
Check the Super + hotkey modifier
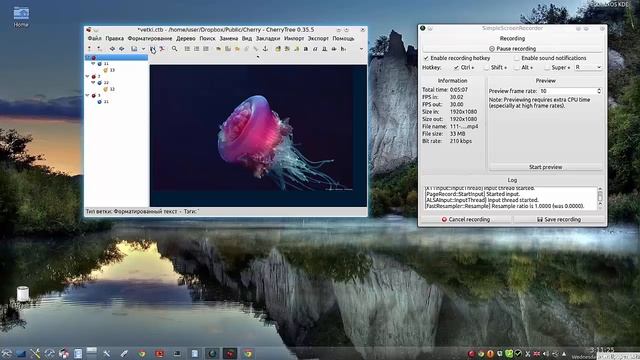(x=547, y=68)
